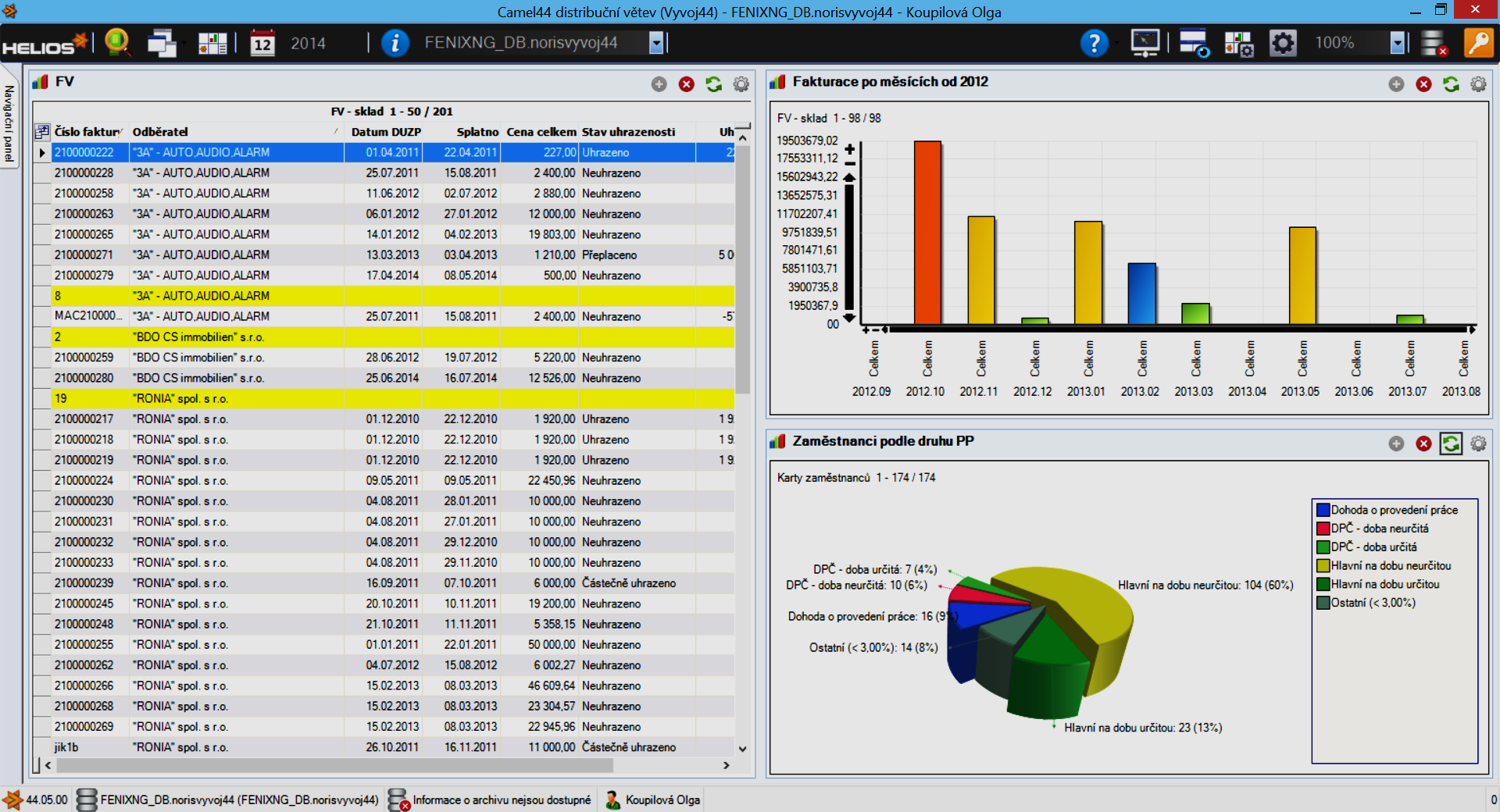Click "Informace o archivu nejsou dostupné" status entry

tap(491, 800)
